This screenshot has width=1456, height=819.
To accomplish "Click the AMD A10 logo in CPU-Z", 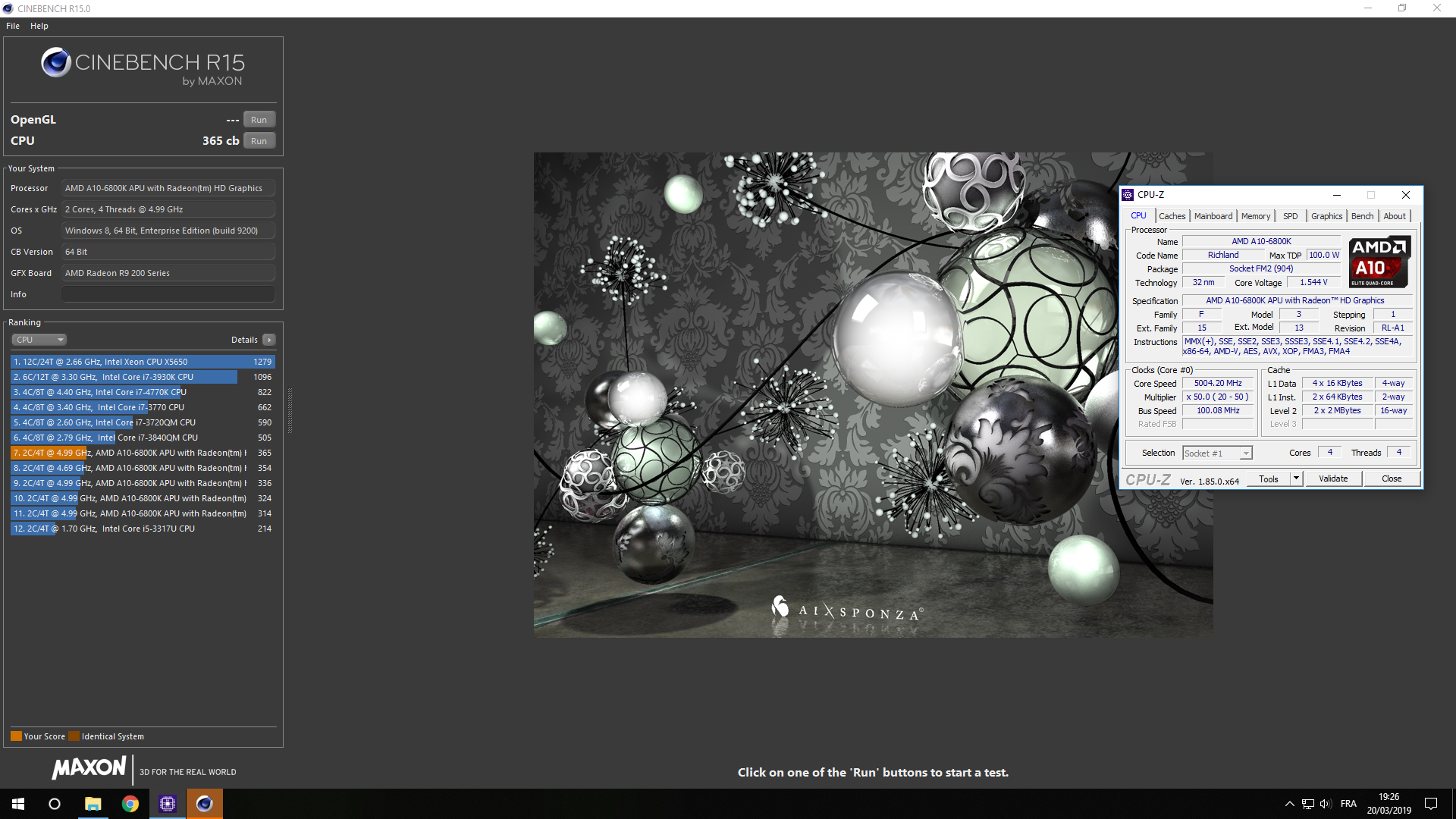I will 1379,262.
